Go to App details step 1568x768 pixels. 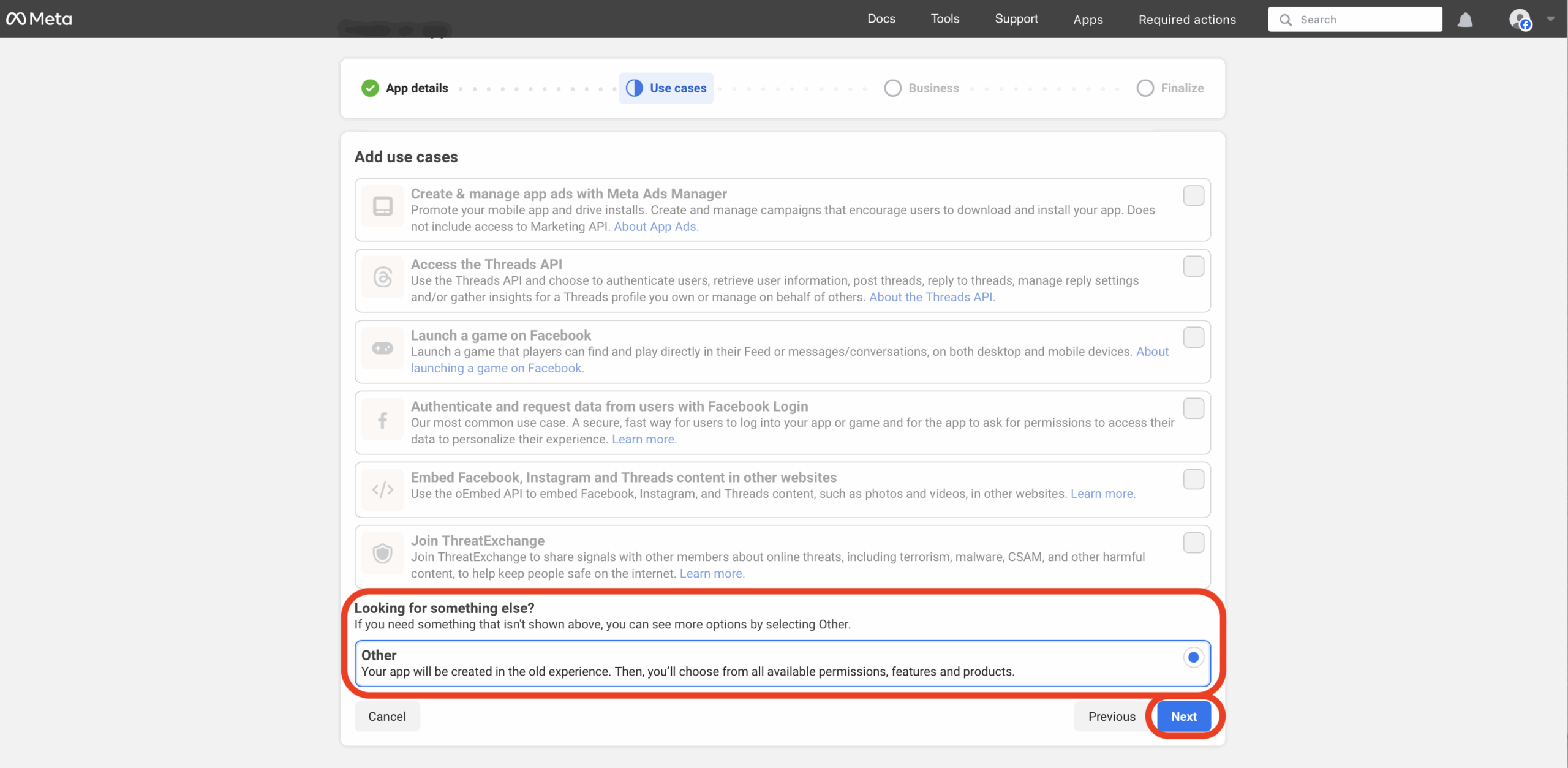[405, 88]
